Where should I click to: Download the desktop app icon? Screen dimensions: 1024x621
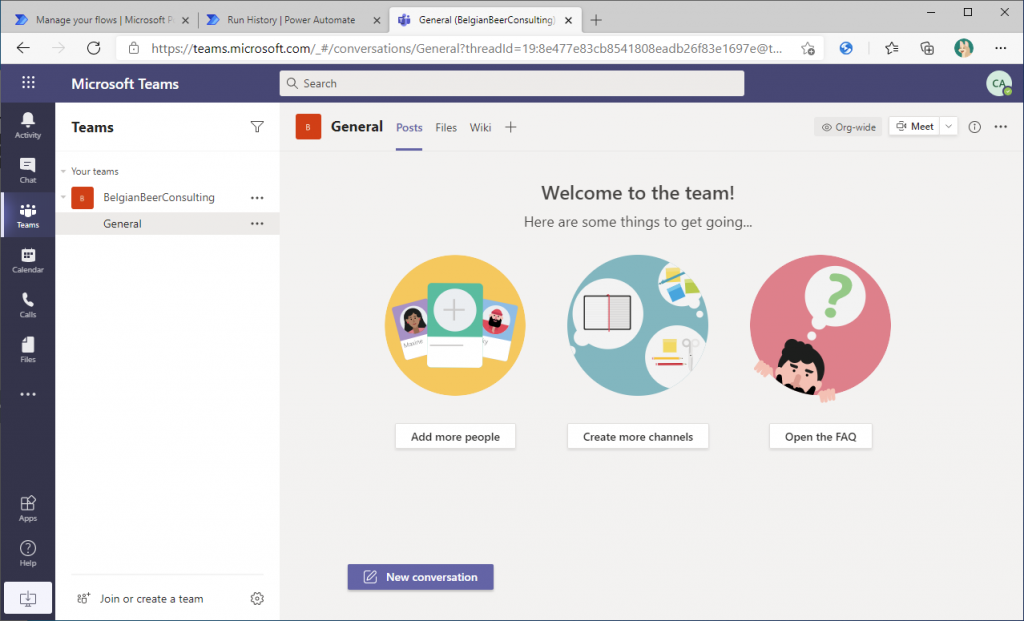(27, 598)
